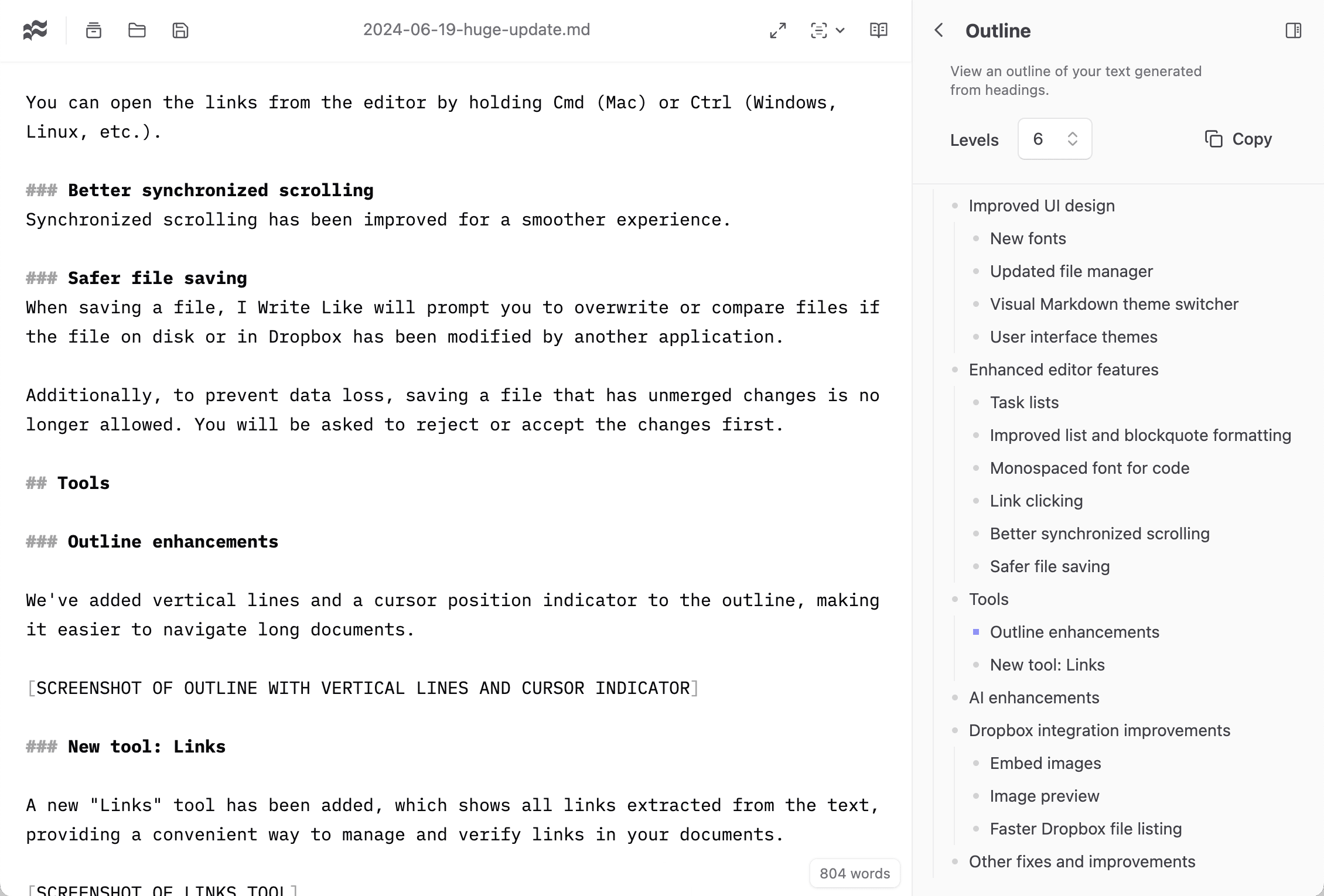
Task: Click the focus mode scan icon
Action: 819,30
